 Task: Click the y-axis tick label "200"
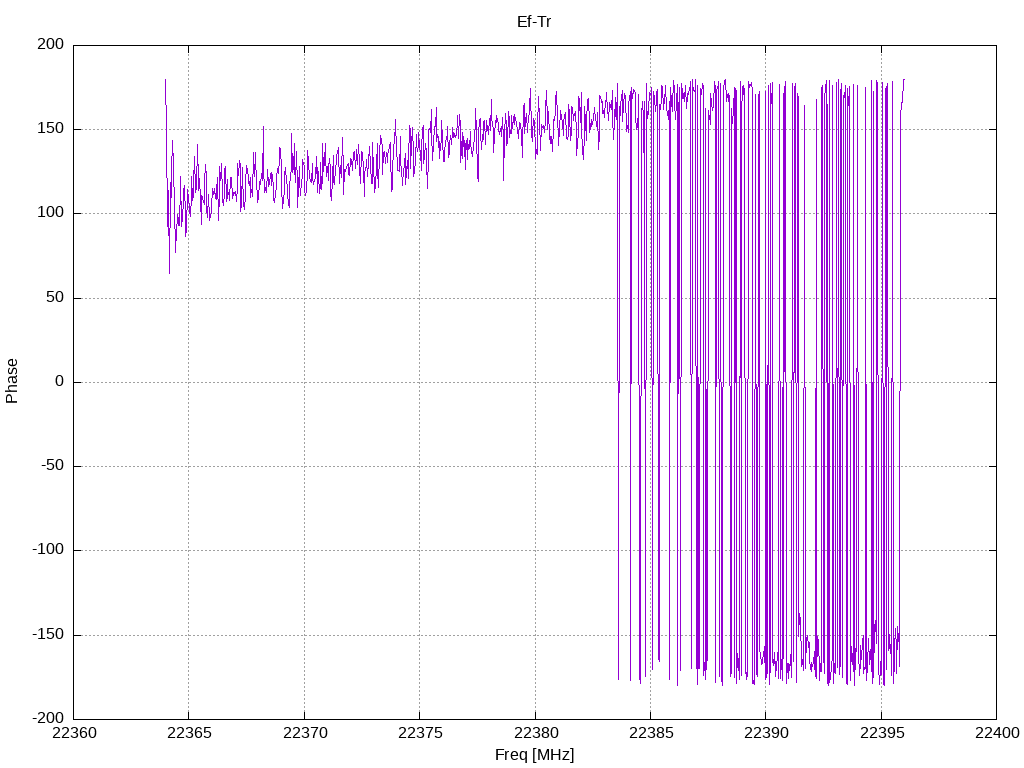[x=51, y=44]
